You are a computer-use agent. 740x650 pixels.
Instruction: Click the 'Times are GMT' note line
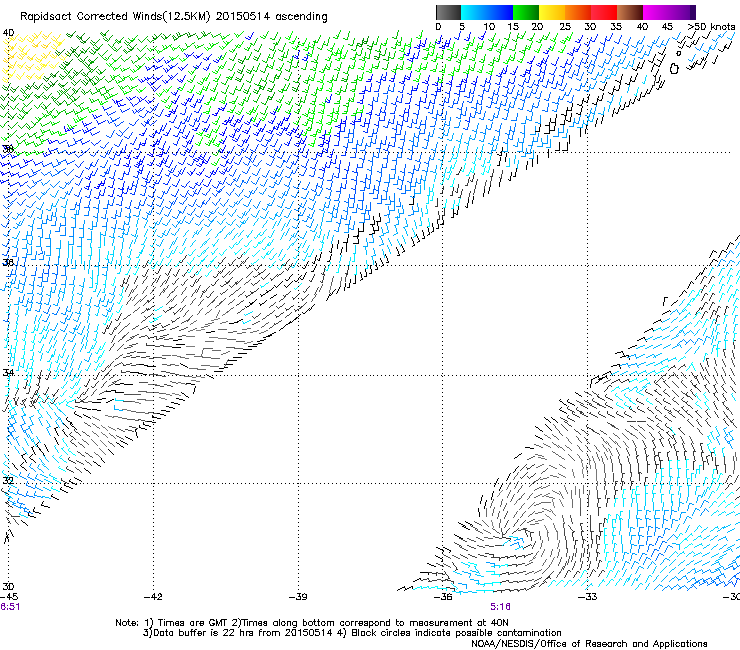click(x=312, y=623)
